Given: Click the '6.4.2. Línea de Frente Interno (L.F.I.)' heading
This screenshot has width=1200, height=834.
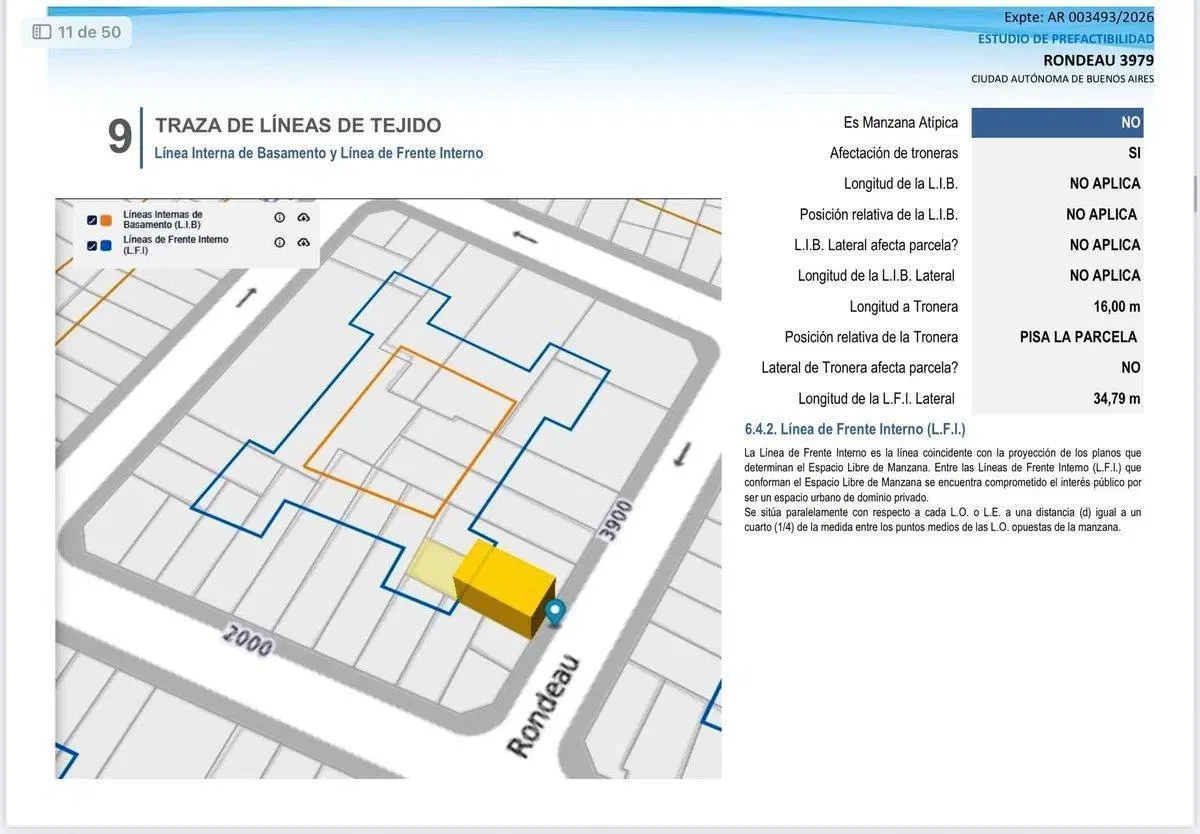Looking at the screenshot, I should point(855,429).
